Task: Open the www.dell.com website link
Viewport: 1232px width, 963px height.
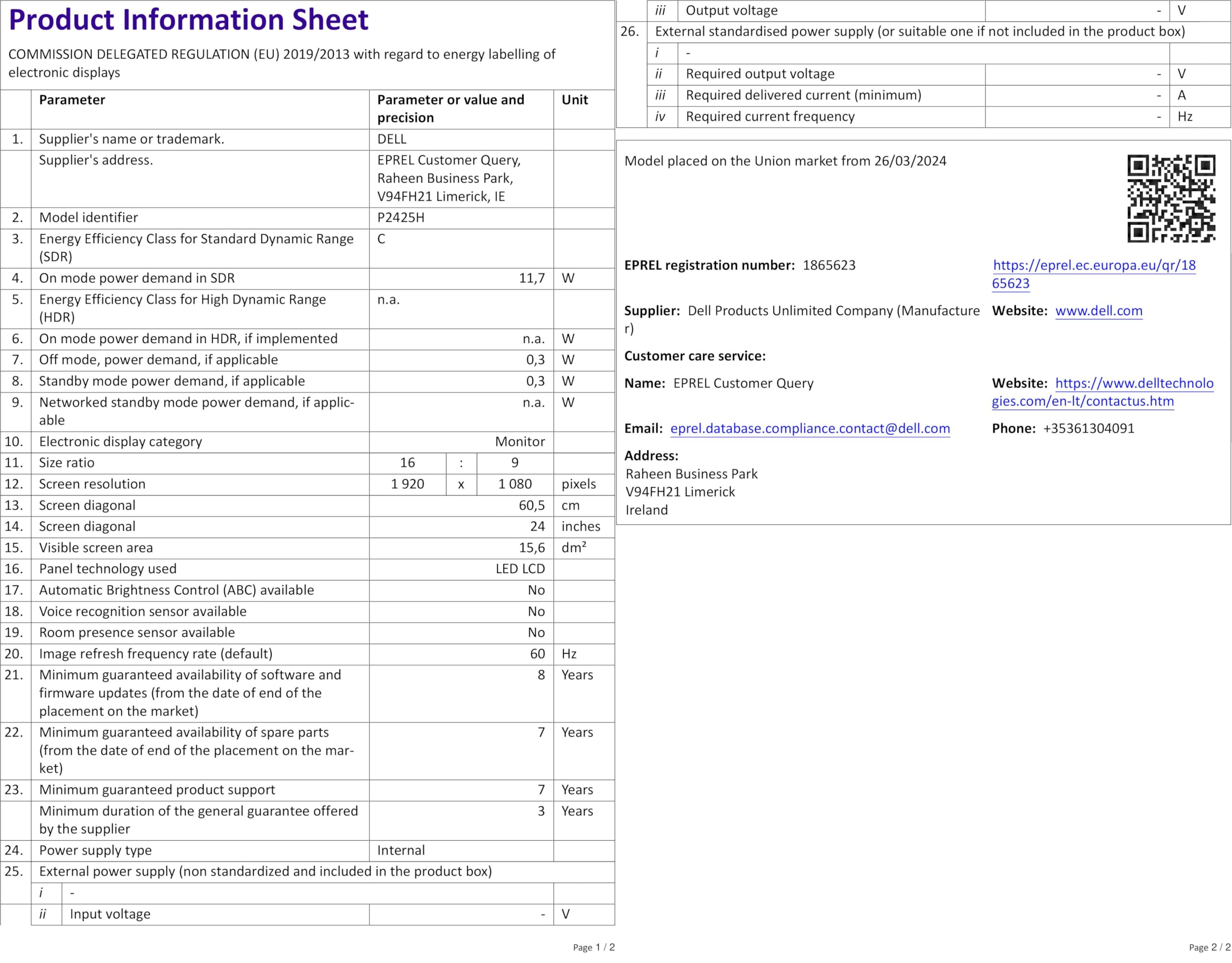Action: point(1098,311)
